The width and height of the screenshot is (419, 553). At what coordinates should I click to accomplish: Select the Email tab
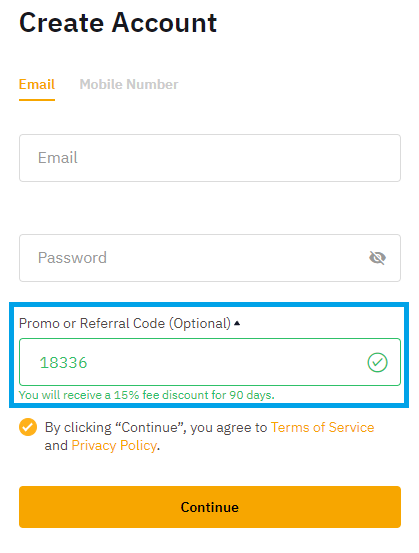37,85
